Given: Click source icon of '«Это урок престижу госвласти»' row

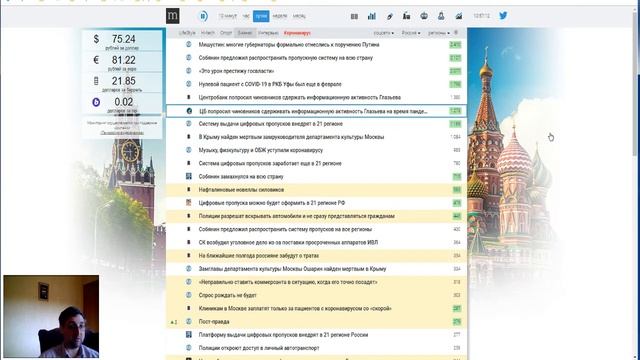Looking at the screenshot, I should click(189, 71).
